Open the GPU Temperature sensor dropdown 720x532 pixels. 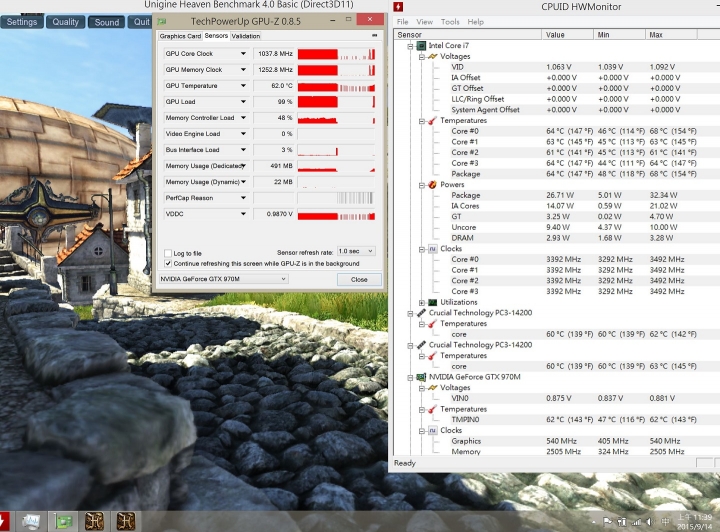coord(243,86)
